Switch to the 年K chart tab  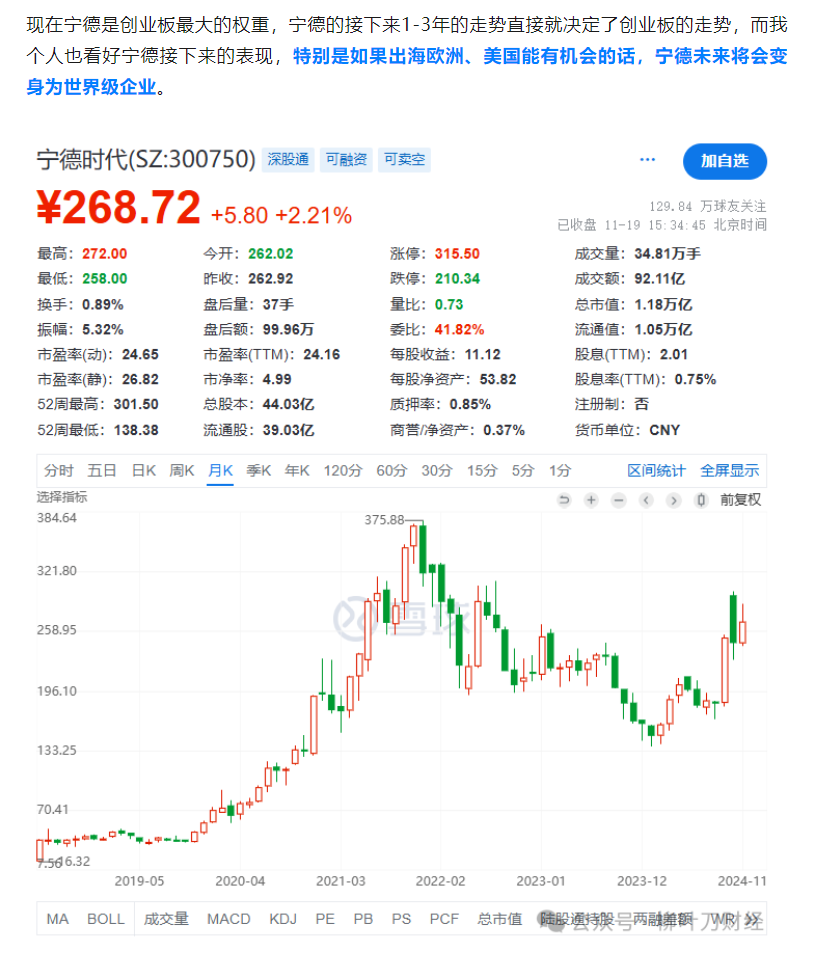pos(297,471)
